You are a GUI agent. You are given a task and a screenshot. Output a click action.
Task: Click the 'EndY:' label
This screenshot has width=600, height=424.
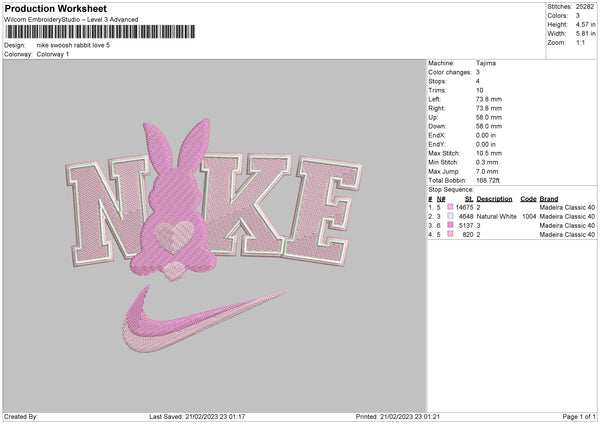point(437,144)
